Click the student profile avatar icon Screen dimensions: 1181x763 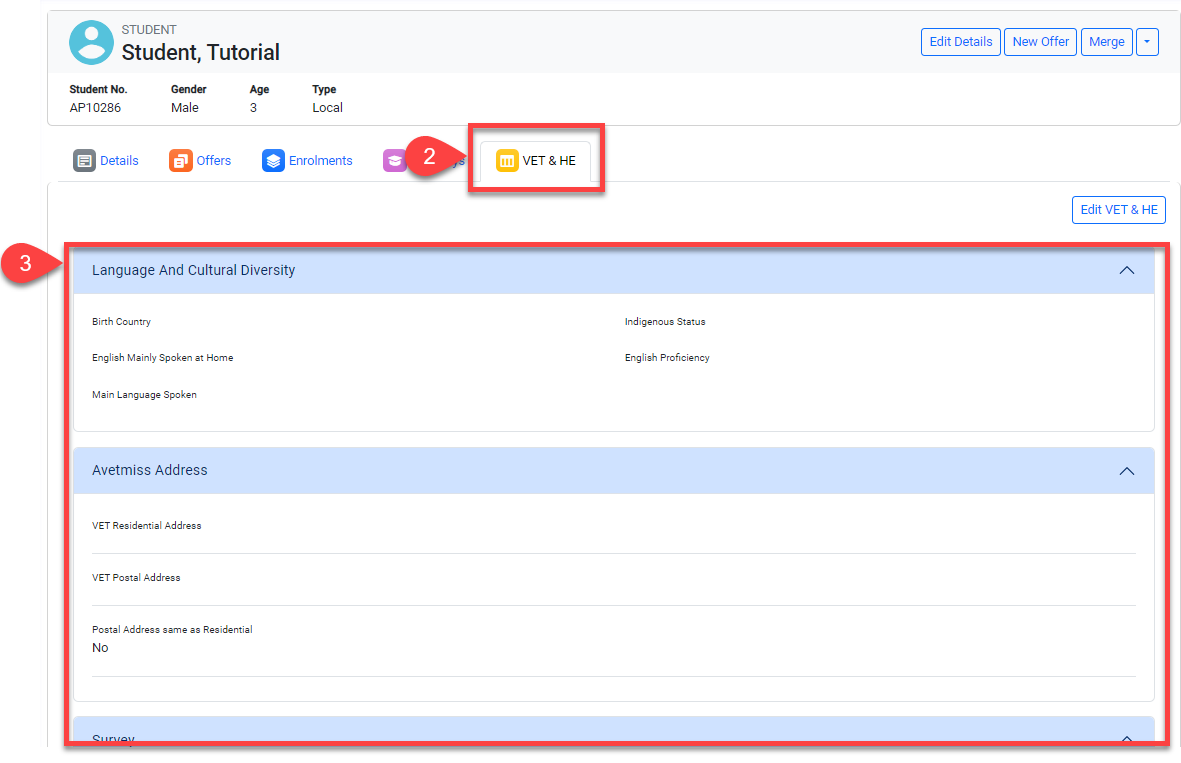[91, 43]
